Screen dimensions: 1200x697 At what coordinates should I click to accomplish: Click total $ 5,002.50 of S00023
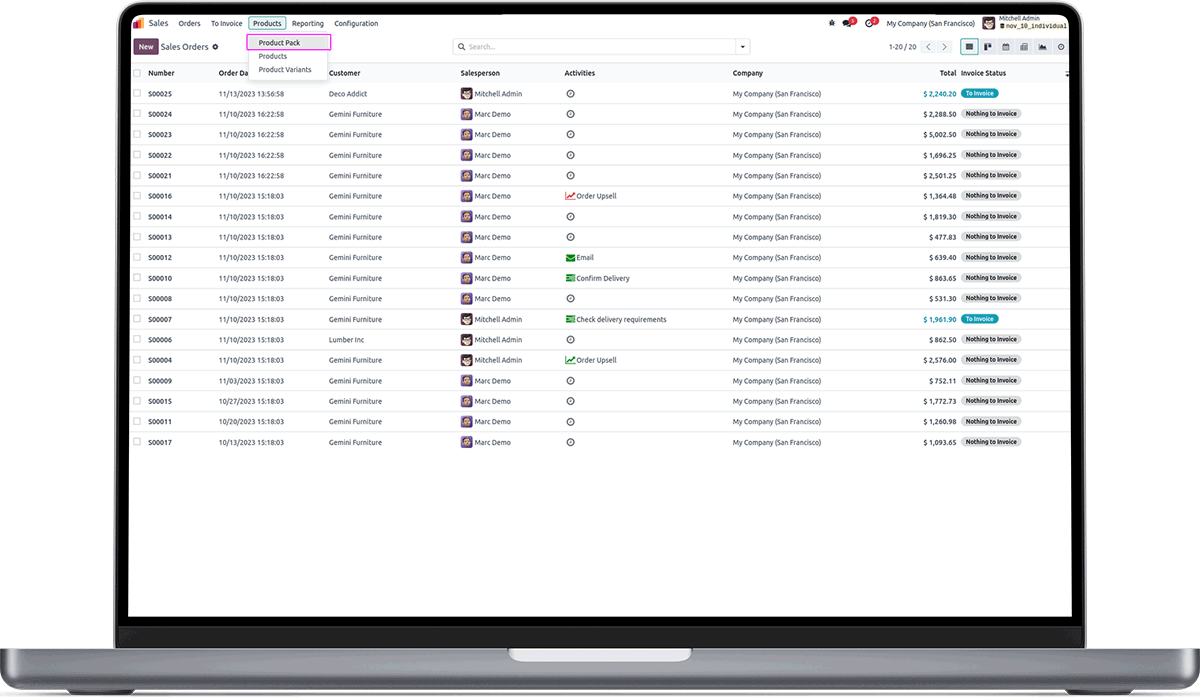pos(940,135)
